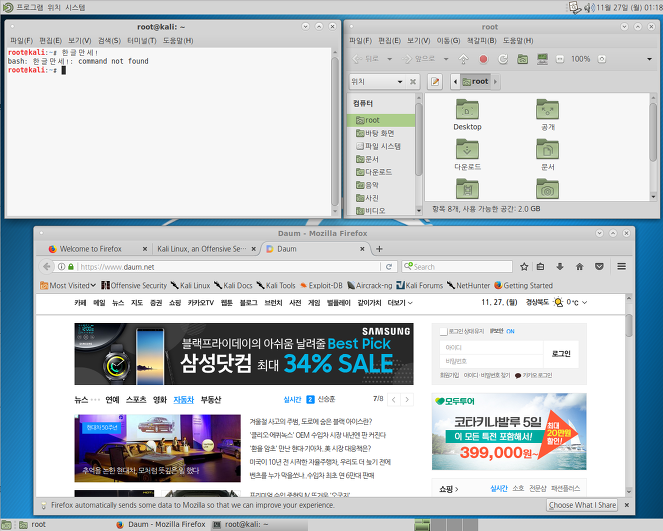Stop loading with red stop icon in file manager
663x531 pixels.
pos(483,59)
